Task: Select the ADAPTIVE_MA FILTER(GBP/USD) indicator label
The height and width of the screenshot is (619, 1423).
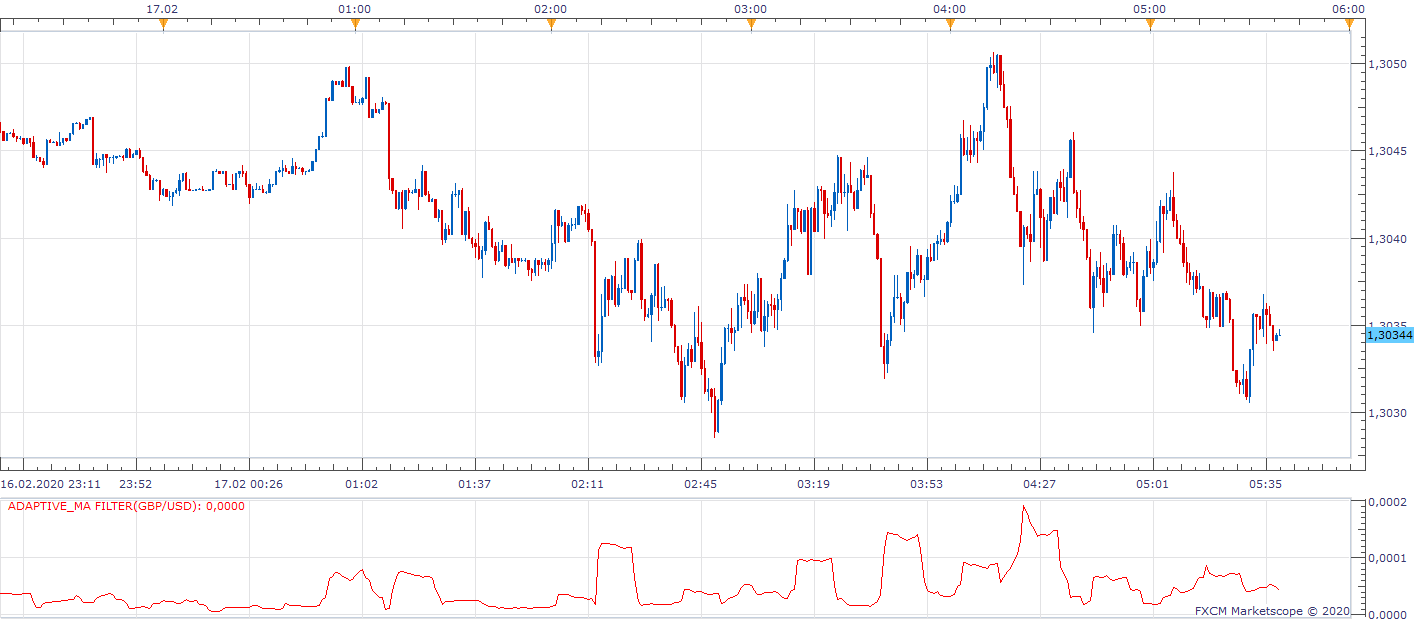Action: 126,506
